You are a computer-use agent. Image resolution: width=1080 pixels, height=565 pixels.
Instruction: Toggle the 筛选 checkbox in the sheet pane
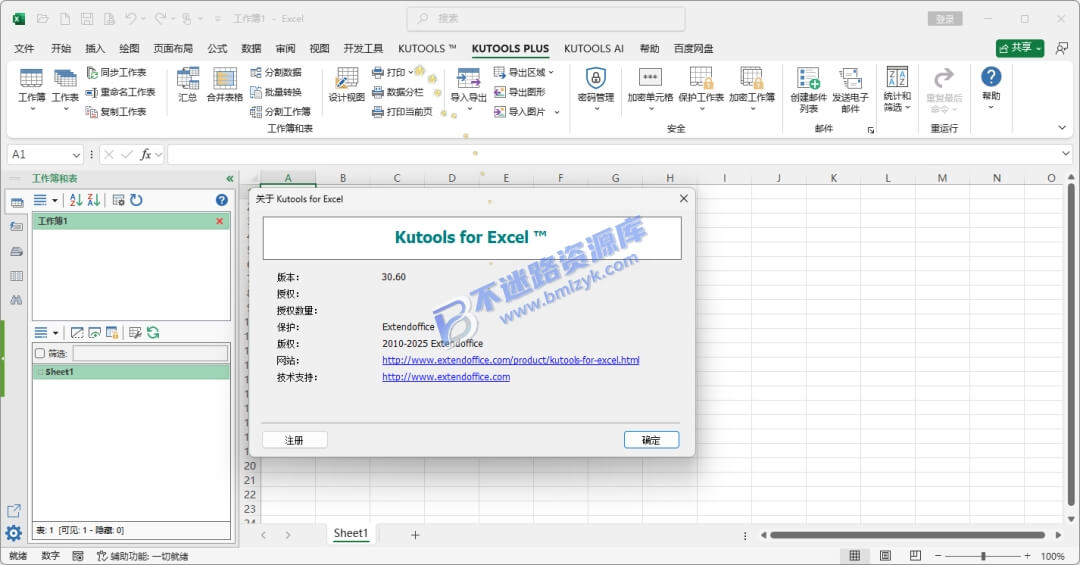[x=40, y=353]
